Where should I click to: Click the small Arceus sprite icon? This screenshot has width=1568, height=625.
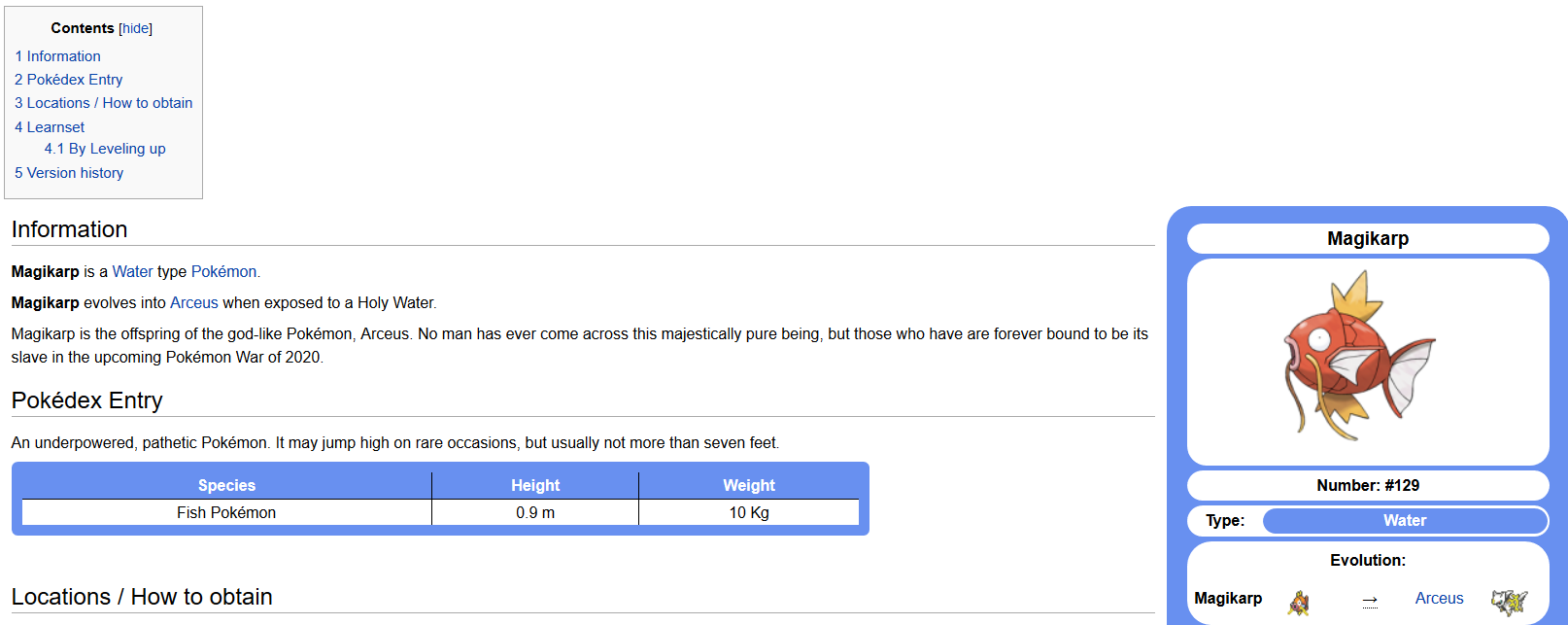(1509, 602)
